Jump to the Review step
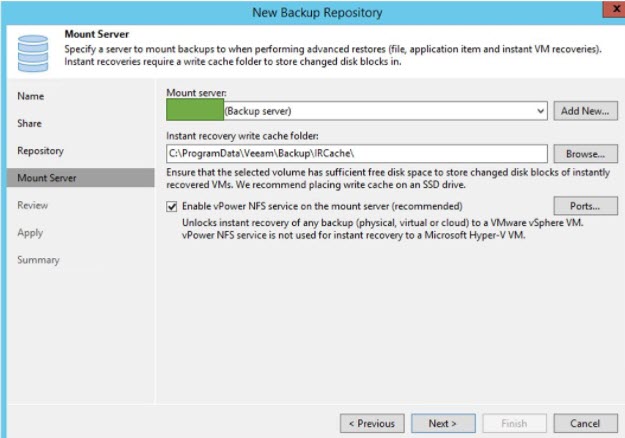The height and width of the screenshot is (438, 625). coord(33,205)
